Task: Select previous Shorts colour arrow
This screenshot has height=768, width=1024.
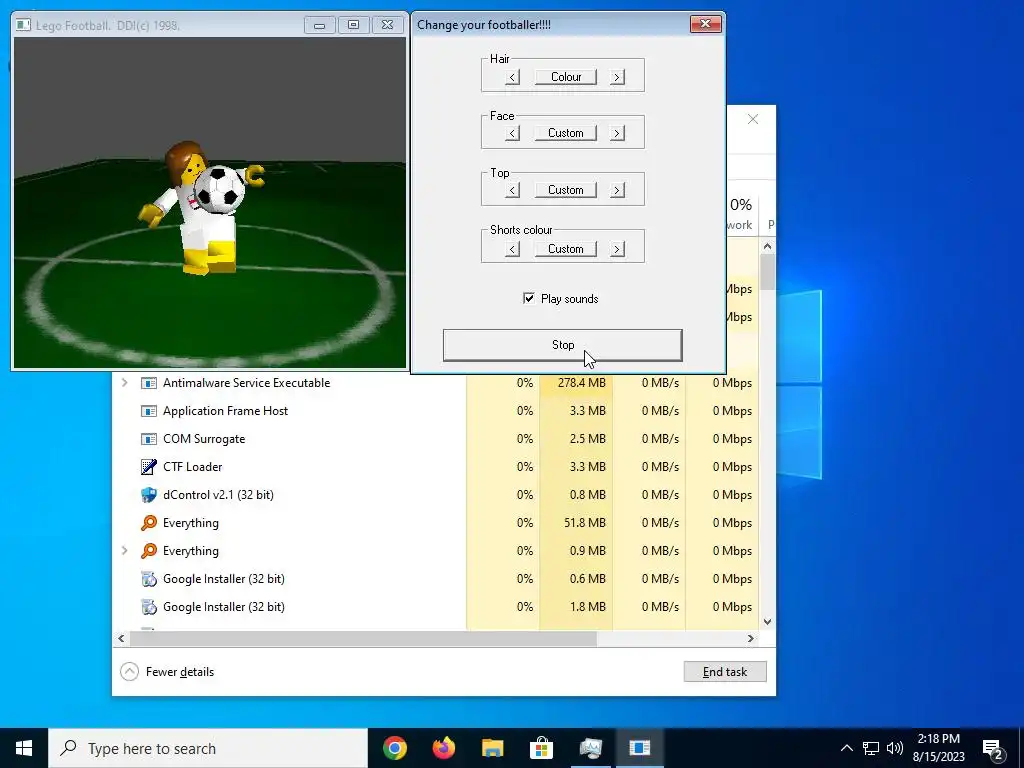Action: tap(513, 249)
